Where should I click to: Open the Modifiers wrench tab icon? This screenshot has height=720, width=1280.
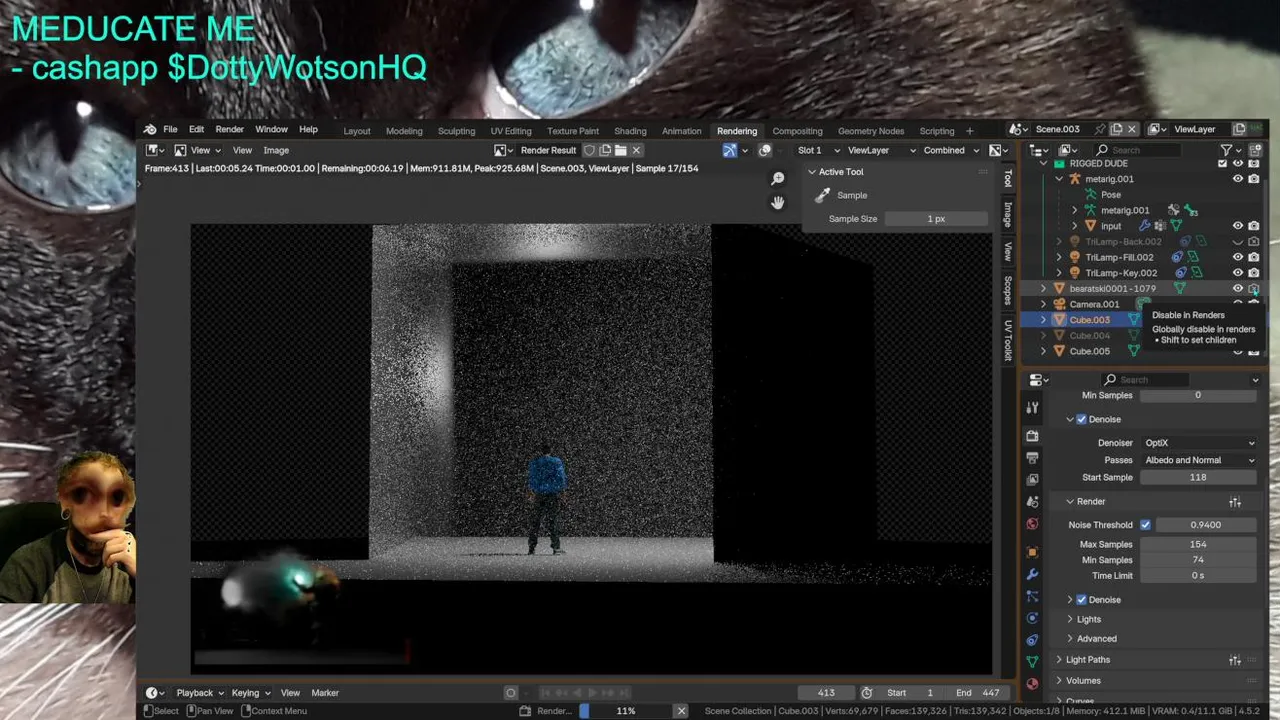(x=1032, y=574)
